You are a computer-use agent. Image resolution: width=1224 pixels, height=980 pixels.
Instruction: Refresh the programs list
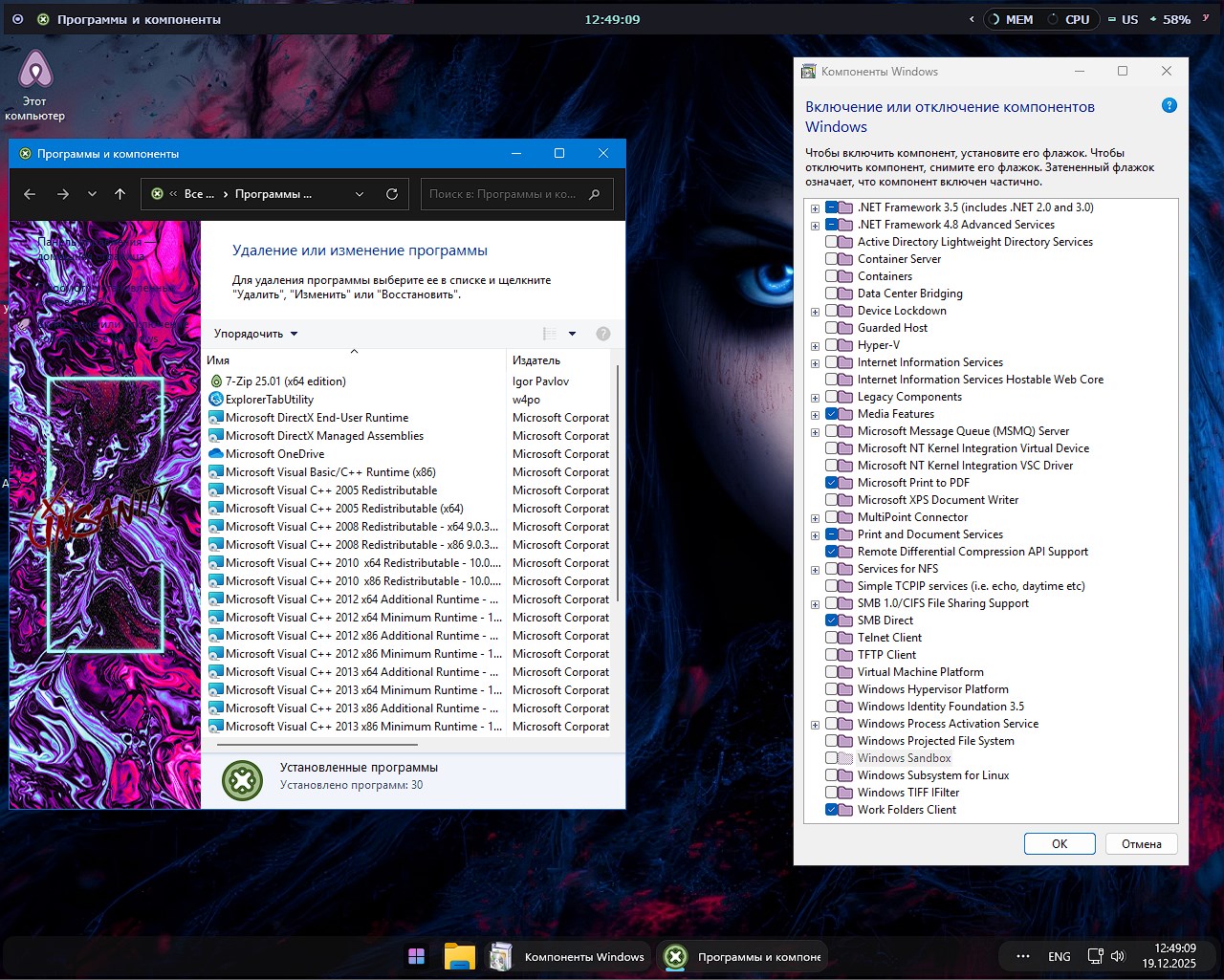pos(392,193)
